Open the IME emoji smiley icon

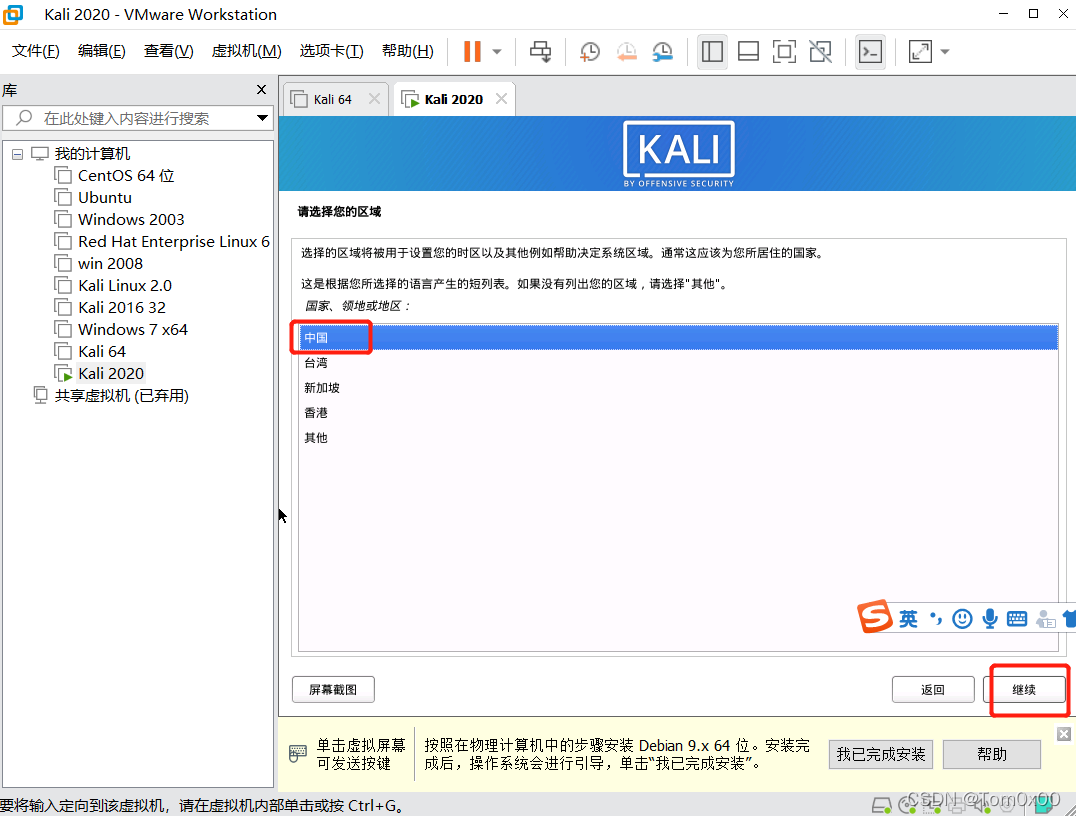pos(962,619)
